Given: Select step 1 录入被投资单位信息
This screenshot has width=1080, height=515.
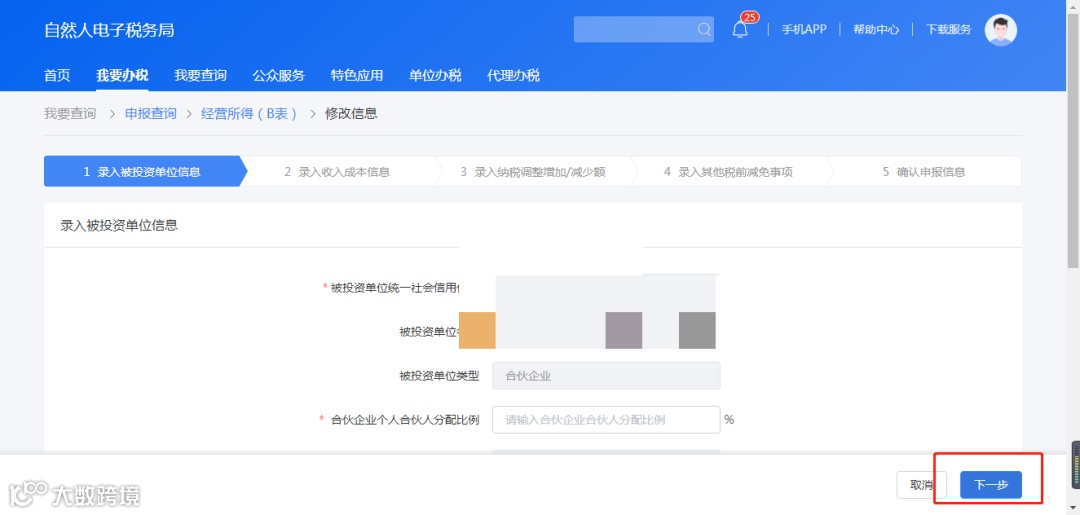Looking at the screenshot, I should coord(142,171).
